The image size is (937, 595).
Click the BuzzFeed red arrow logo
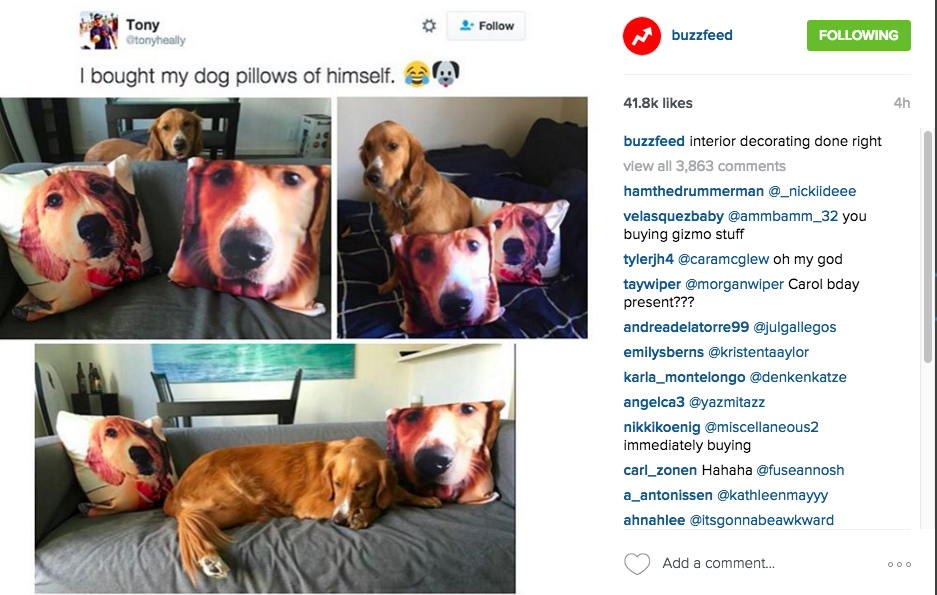coord(642,36)
